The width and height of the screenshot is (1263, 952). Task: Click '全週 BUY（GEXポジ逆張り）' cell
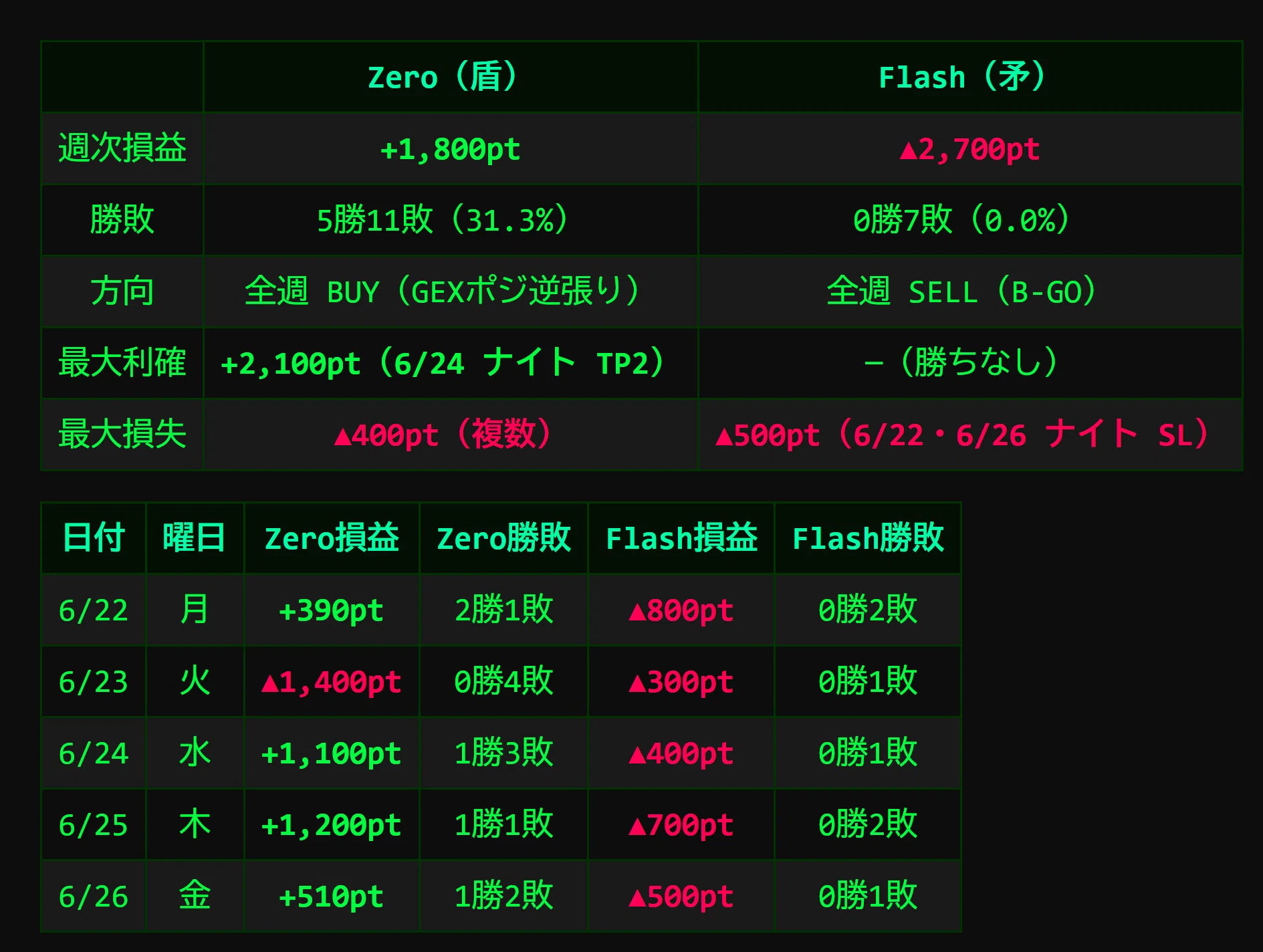(451, 291)
